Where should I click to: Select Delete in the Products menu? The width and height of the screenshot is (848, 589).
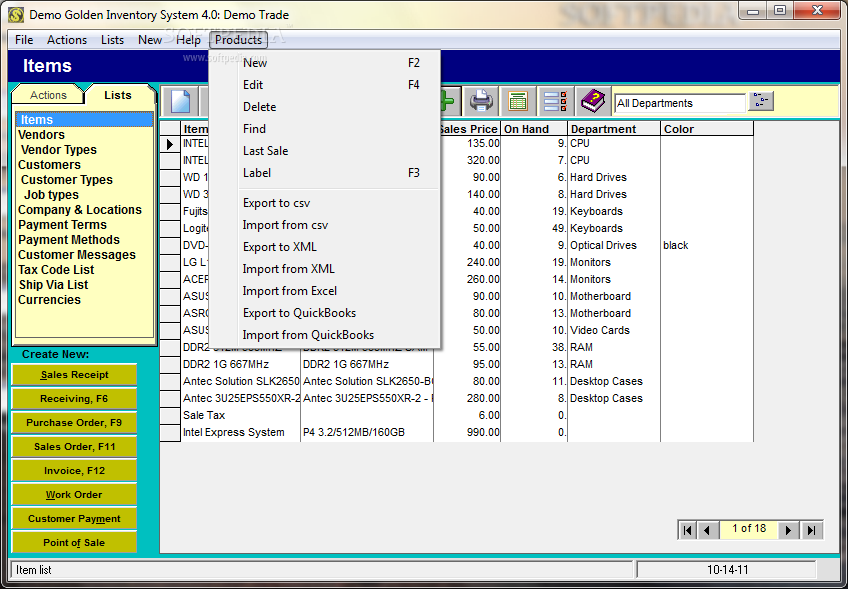click(324, 107)
